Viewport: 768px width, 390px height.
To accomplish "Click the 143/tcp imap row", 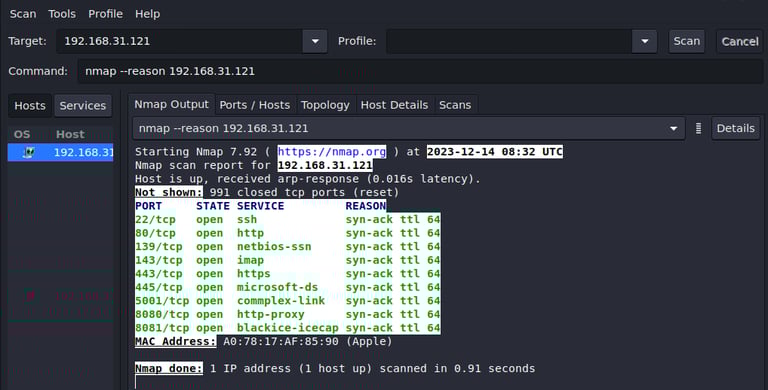I will click(x=288, y=260).
